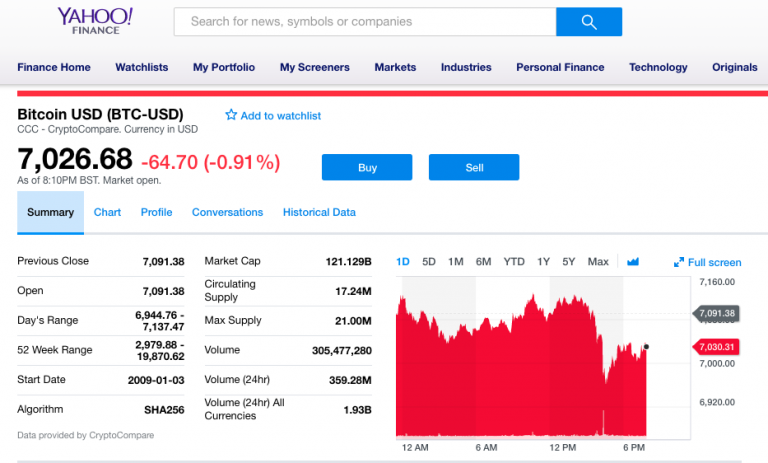Go to My Portfolio
This screenshot has width=768, height=463.
point(224,67)
